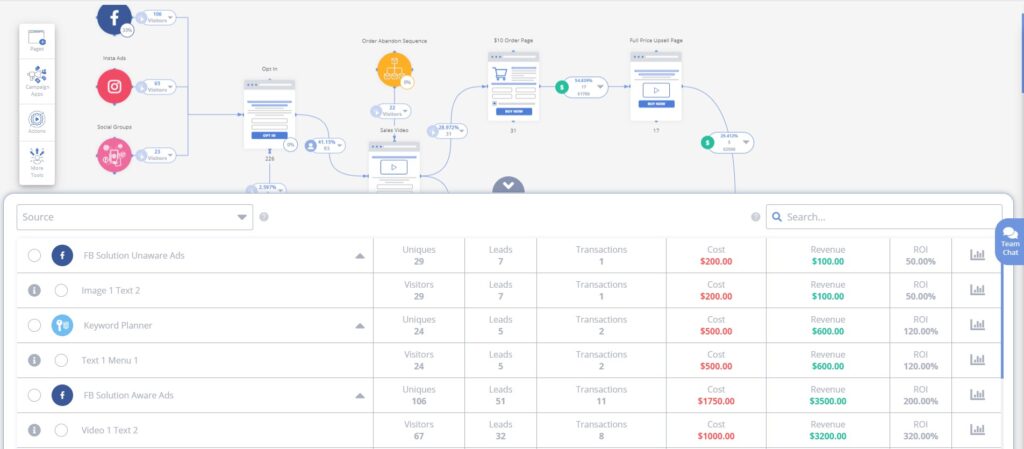This screenshot has height=449, width=1024.
Task: Select the $10 Order Page thumbnail
Action: pyautogui.click(x=513, y=85)
